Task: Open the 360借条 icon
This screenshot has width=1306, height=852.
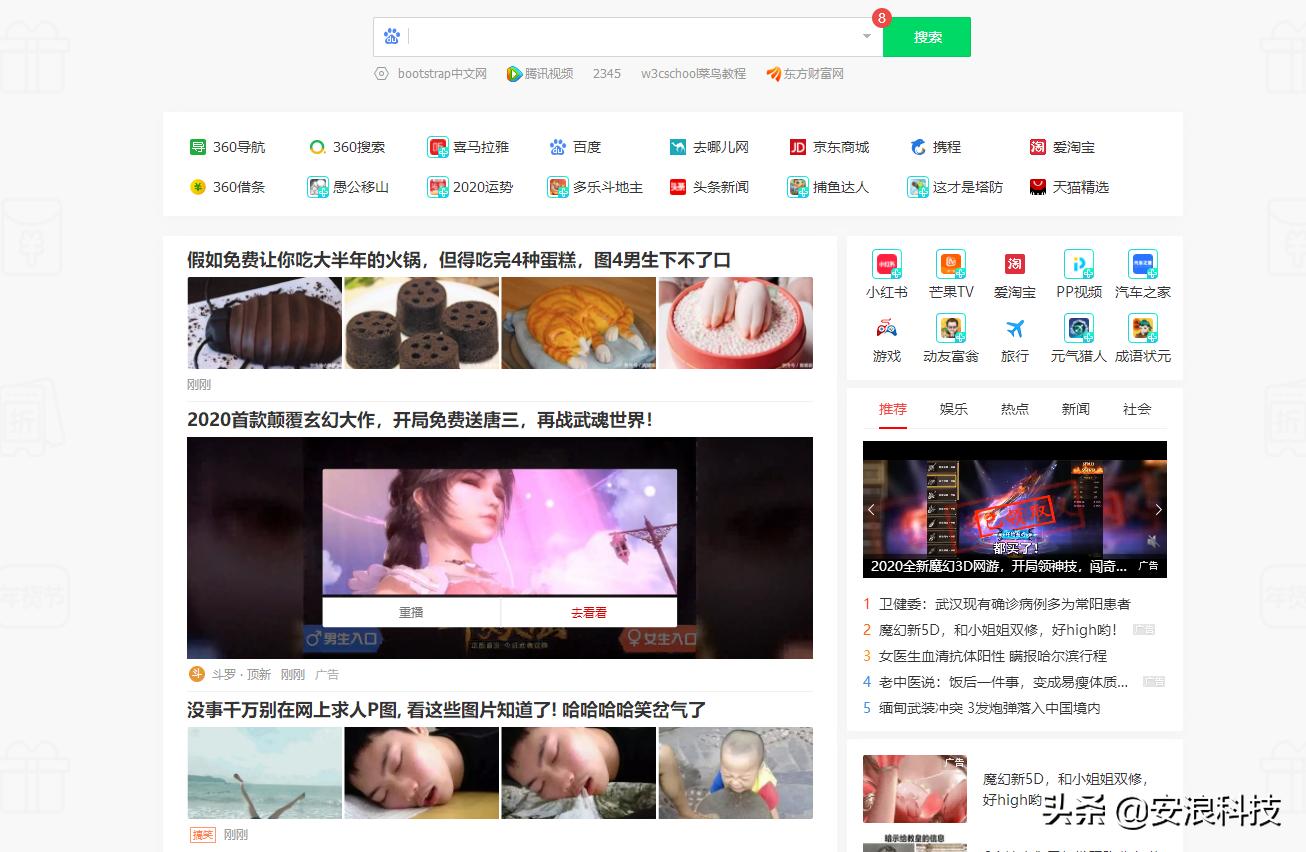Action: coord(228,187)
